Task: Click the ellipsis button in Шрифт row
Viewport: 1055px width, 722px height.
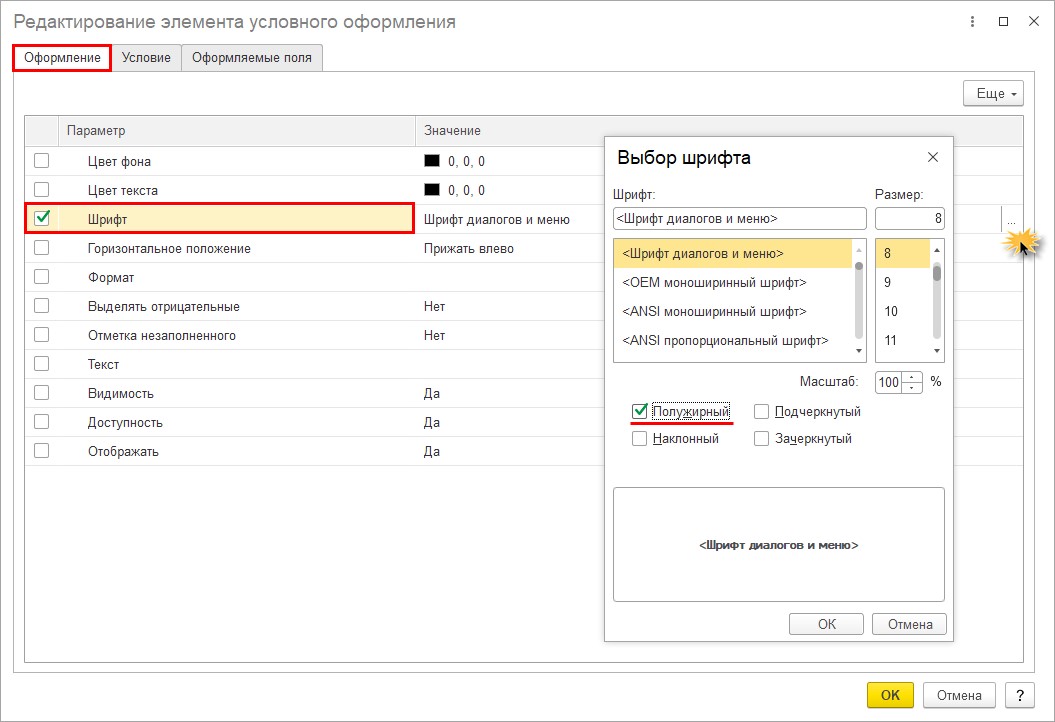Action: coord(1011,220)
